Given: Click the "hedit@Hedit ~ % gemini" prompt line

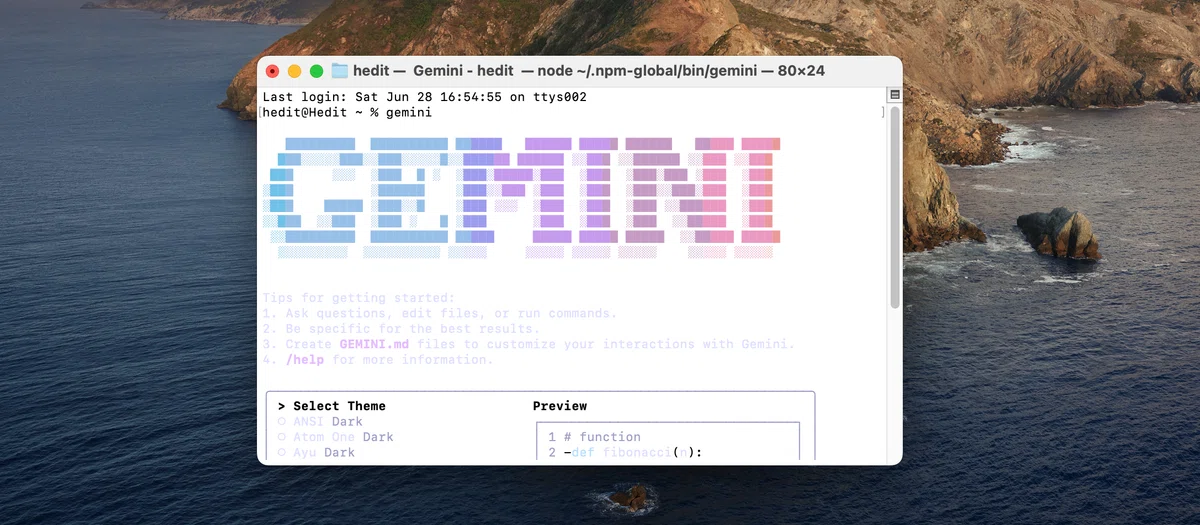Looking at the screenshot, I should pos(347,112).
